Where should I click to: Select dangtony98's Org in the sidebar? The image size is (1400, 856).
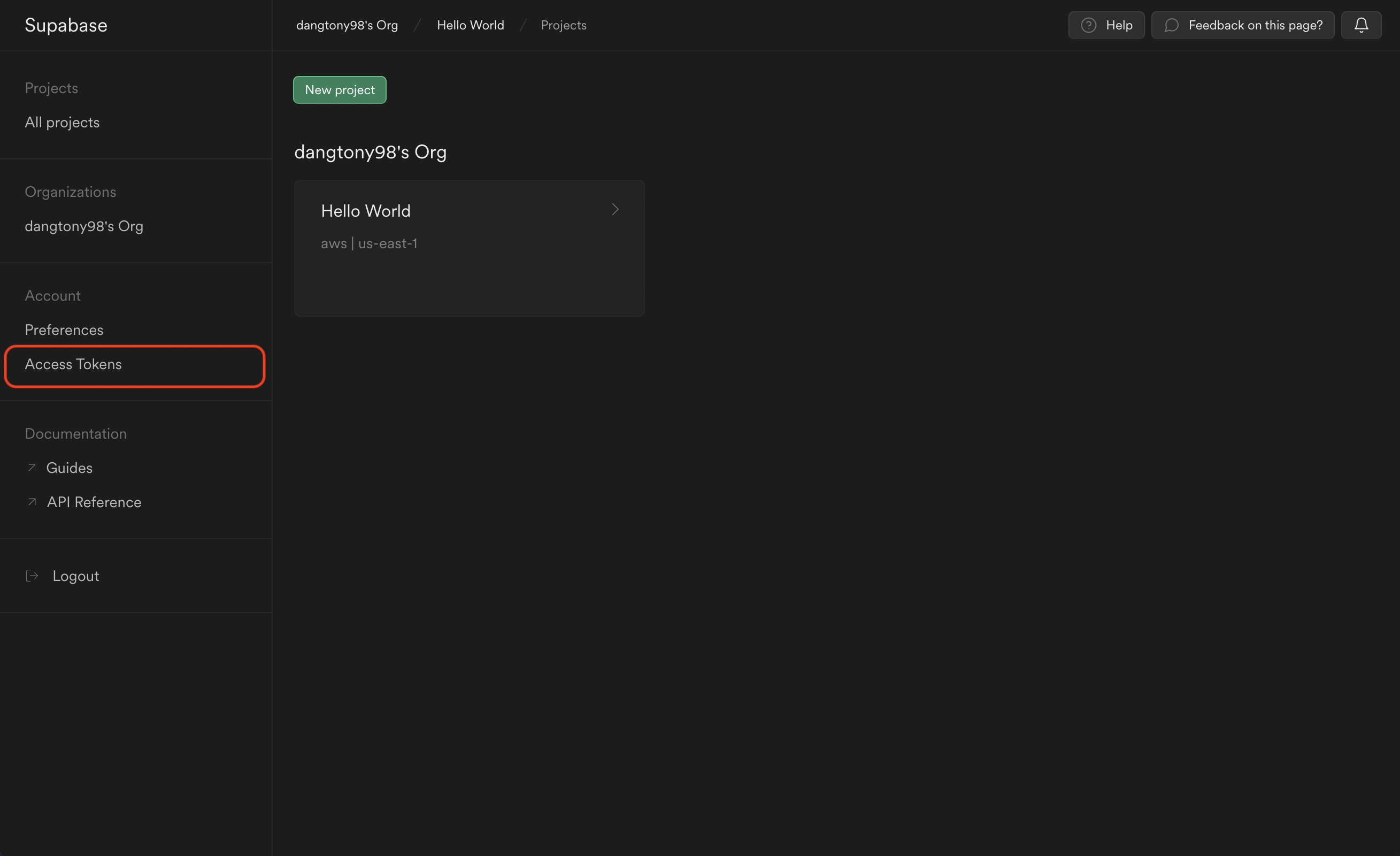[x=83, y=226]
